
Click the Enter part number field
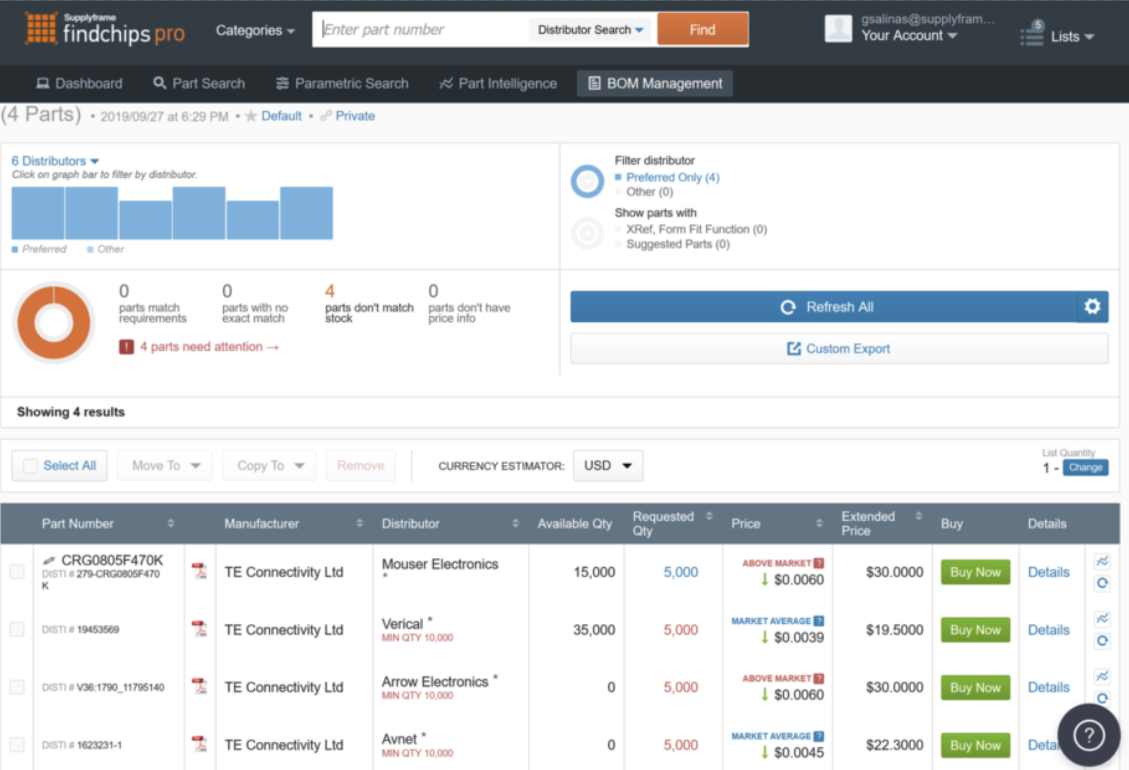point(423,30)
